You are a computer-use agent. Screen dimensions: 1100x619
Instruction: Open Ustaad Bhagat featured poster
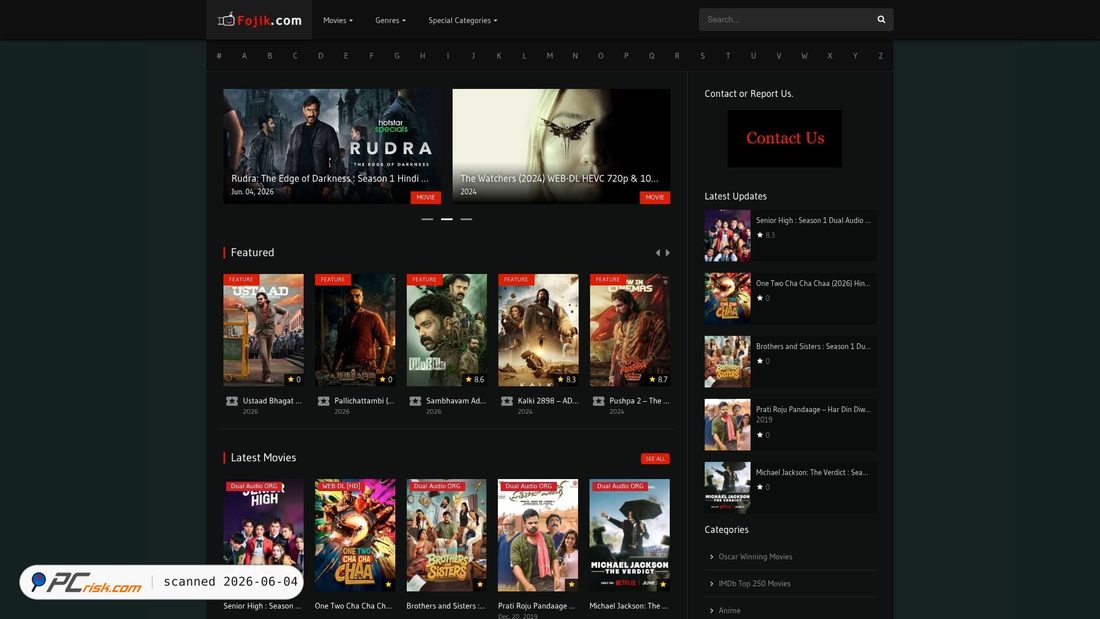coord(264,330)
